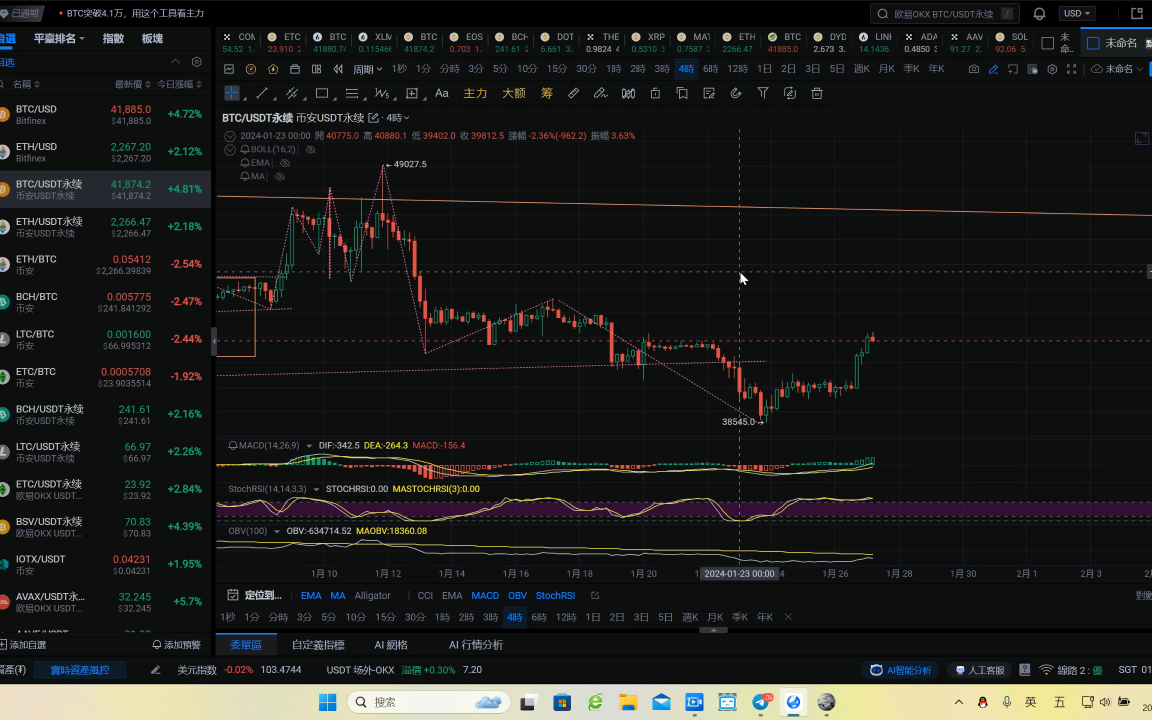Open the notification bell in top bar

(x=1039, y=14)
